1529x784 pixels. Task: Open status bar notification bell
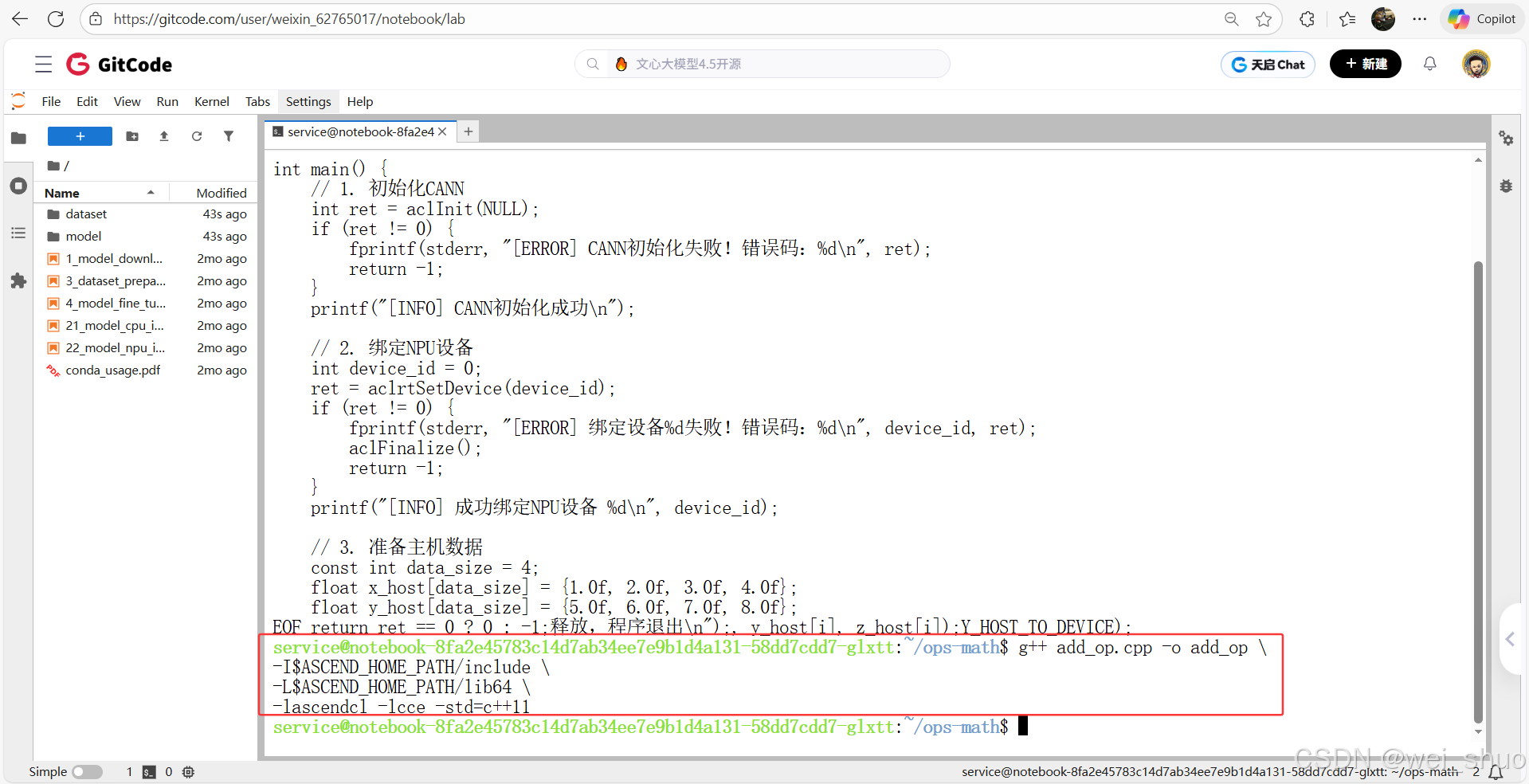[x=1496, y=771]
